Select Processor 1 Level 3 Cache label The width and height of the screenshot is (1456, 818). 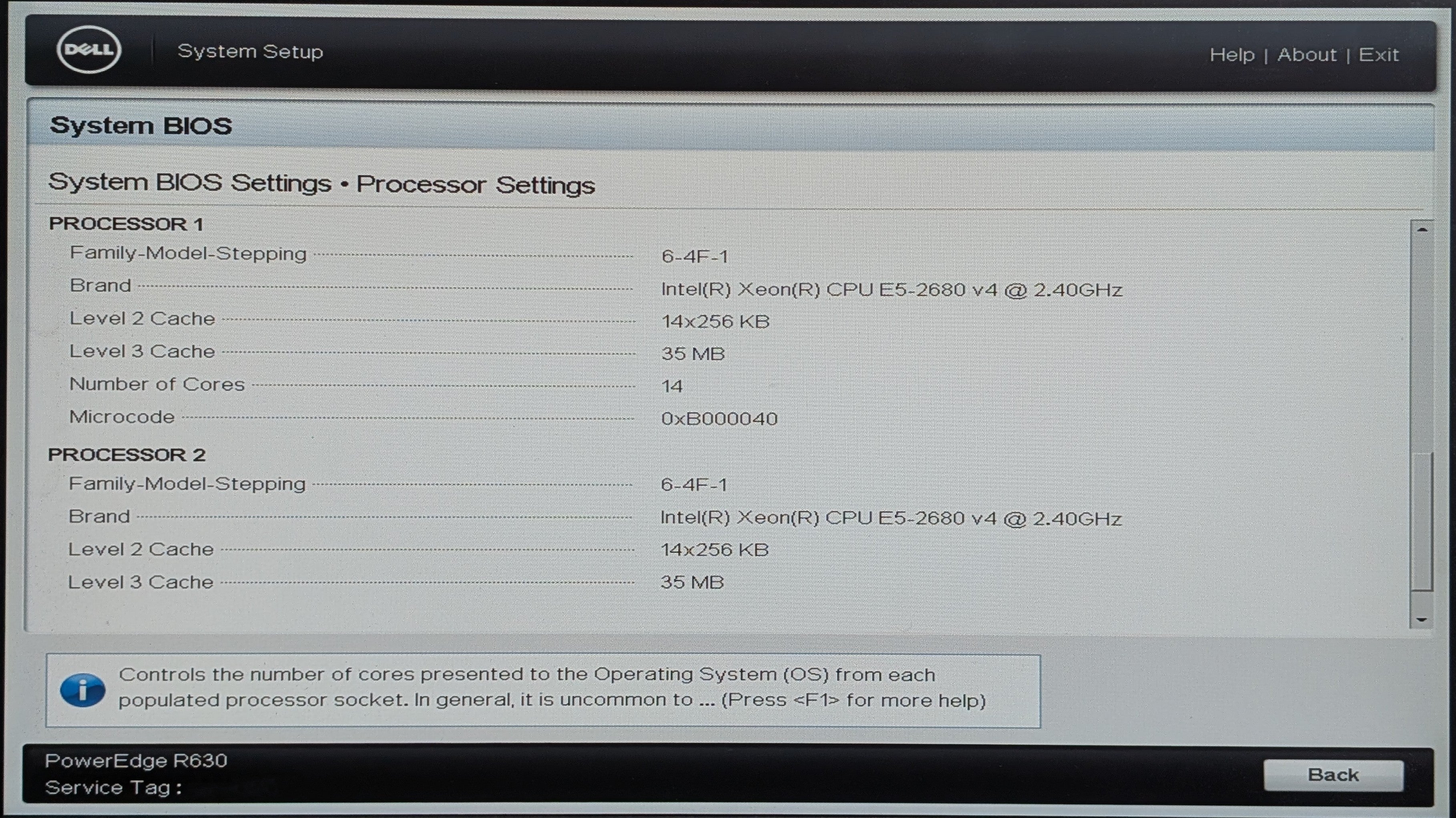[x=143, y=351]
